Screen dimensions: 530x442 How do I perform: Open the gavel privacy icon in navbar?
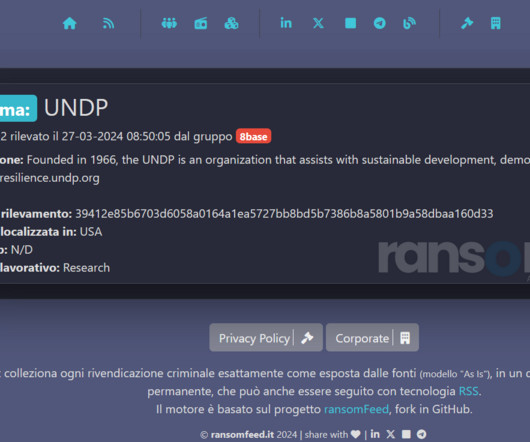(x=467, y=23)
